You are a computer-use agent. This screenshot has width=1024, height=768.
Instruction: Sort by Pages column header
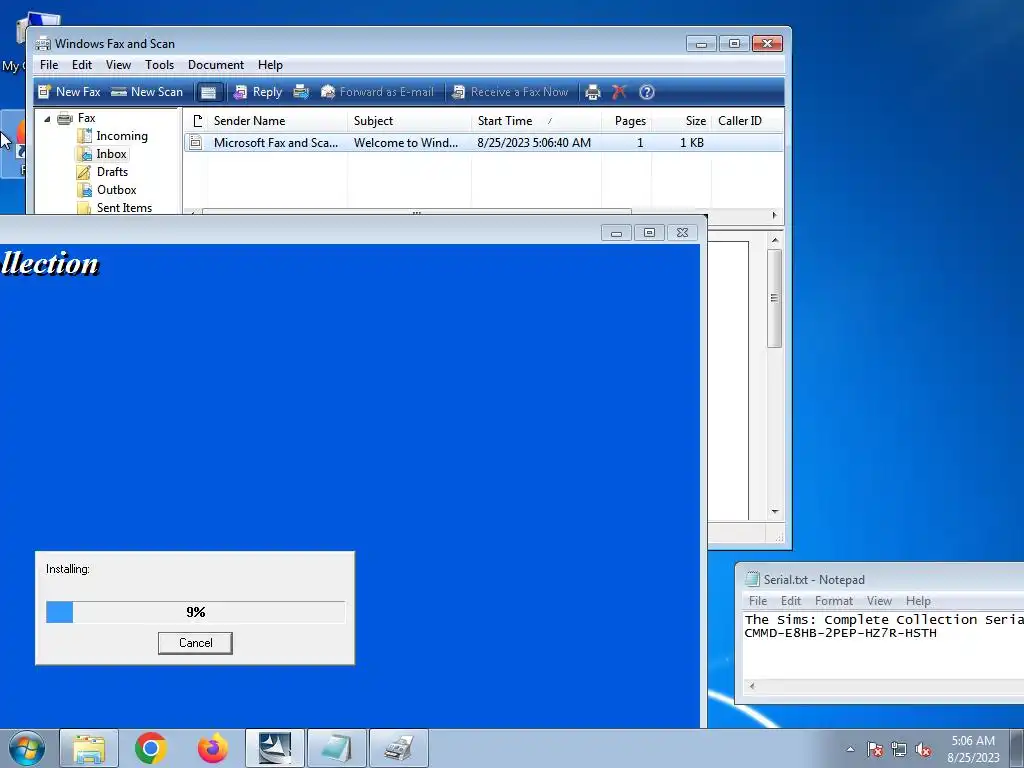click(x=626, y=121)
